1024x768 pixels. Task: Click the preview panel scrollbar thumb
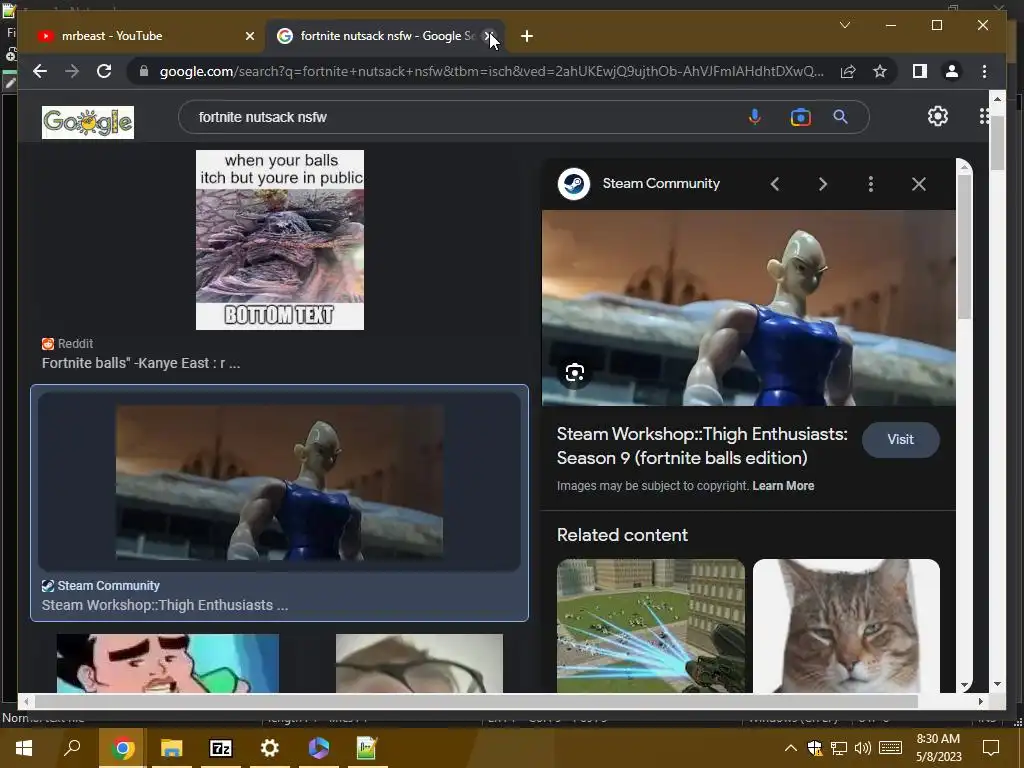[965, 247]
